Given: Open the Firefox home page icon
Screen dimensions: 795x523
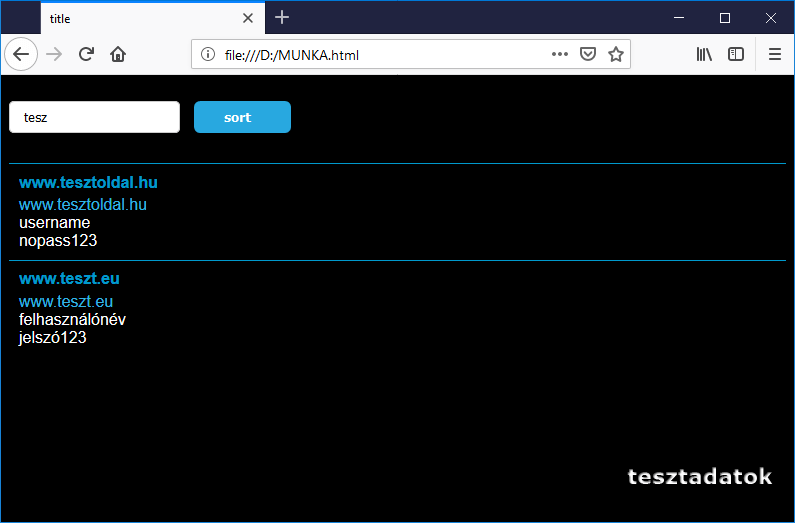Looking at the screenshot, I should tap(118, 54).
